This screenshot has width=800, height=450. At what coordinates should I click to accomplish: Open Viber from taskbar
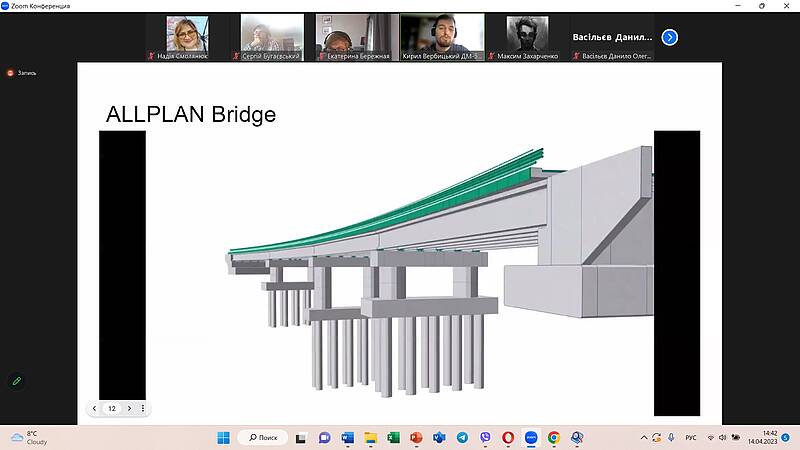point(485,438)
